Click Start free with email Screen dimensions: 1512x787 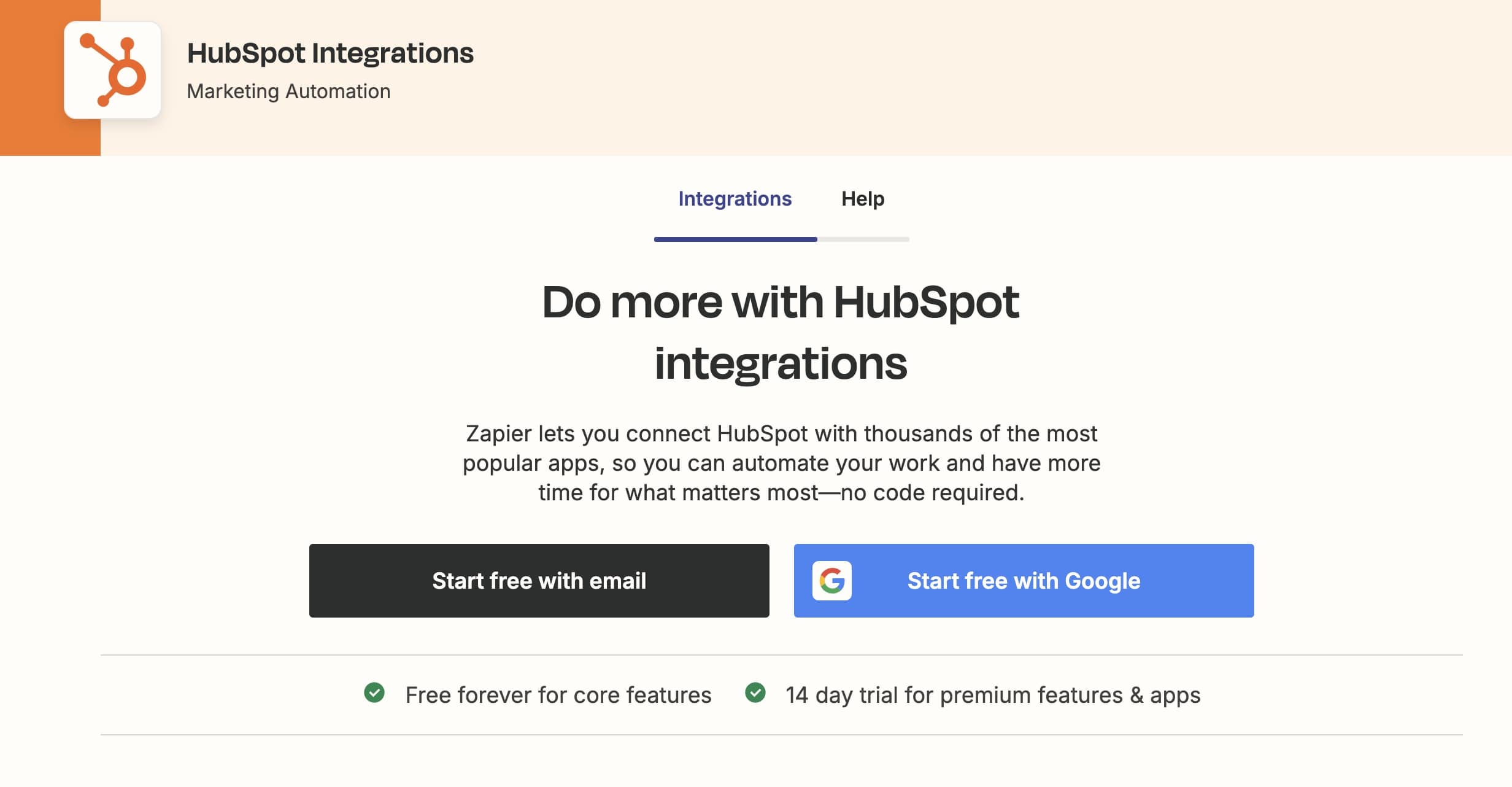(x=539, y=580)
